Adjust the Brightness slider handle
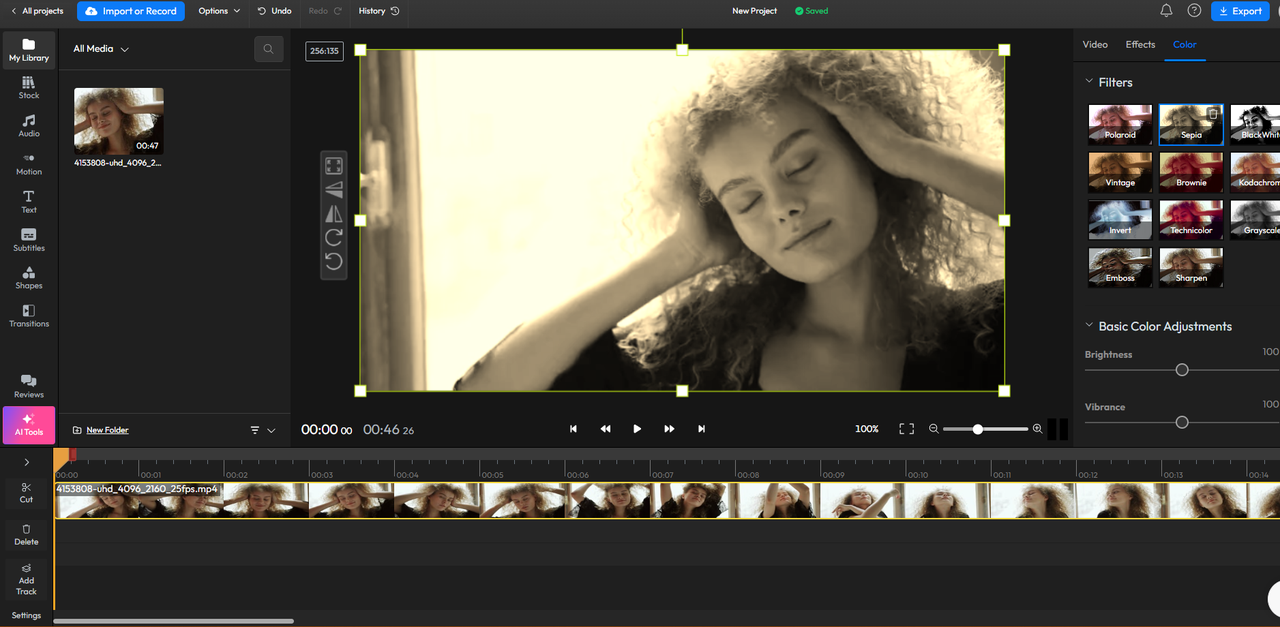This screenshot has width=1280, height=627. tap(1182, 370)
